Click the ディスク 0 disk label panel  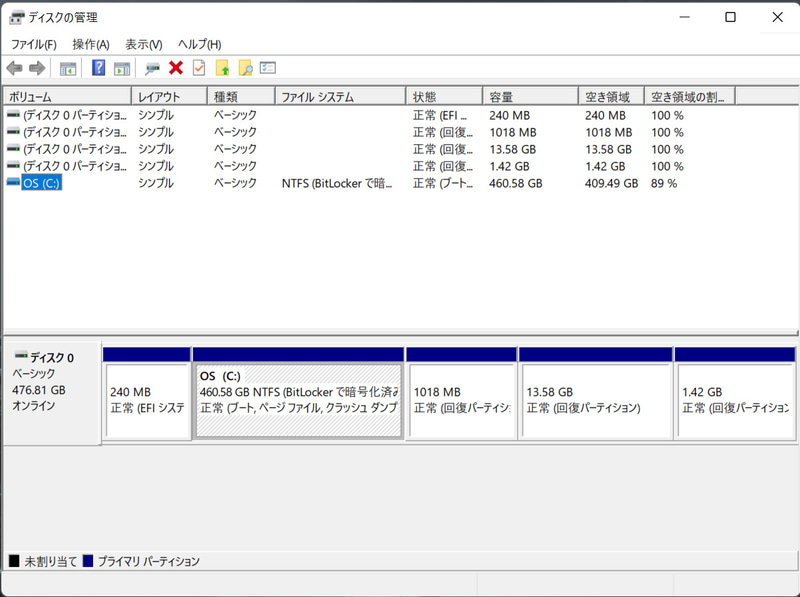[52, 390]
